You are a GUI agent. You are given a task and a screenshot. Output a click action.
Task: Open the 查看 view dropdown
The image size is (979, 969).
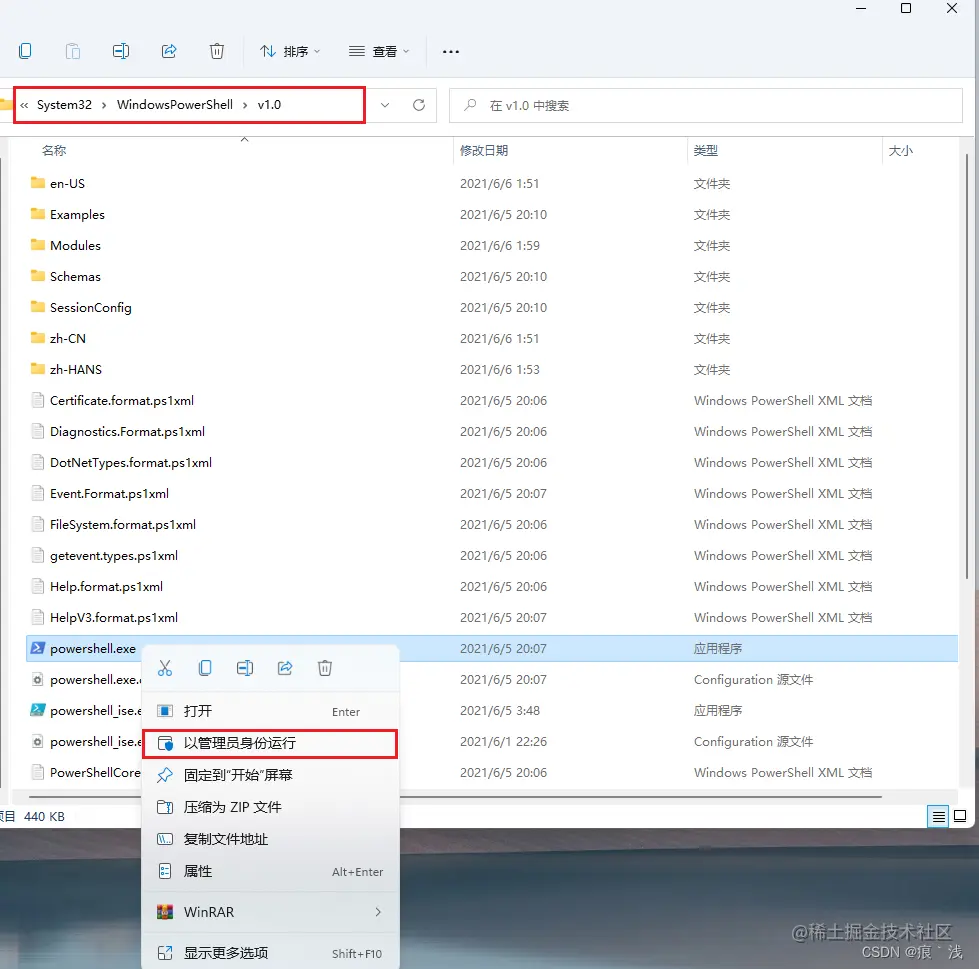[379, 51]
